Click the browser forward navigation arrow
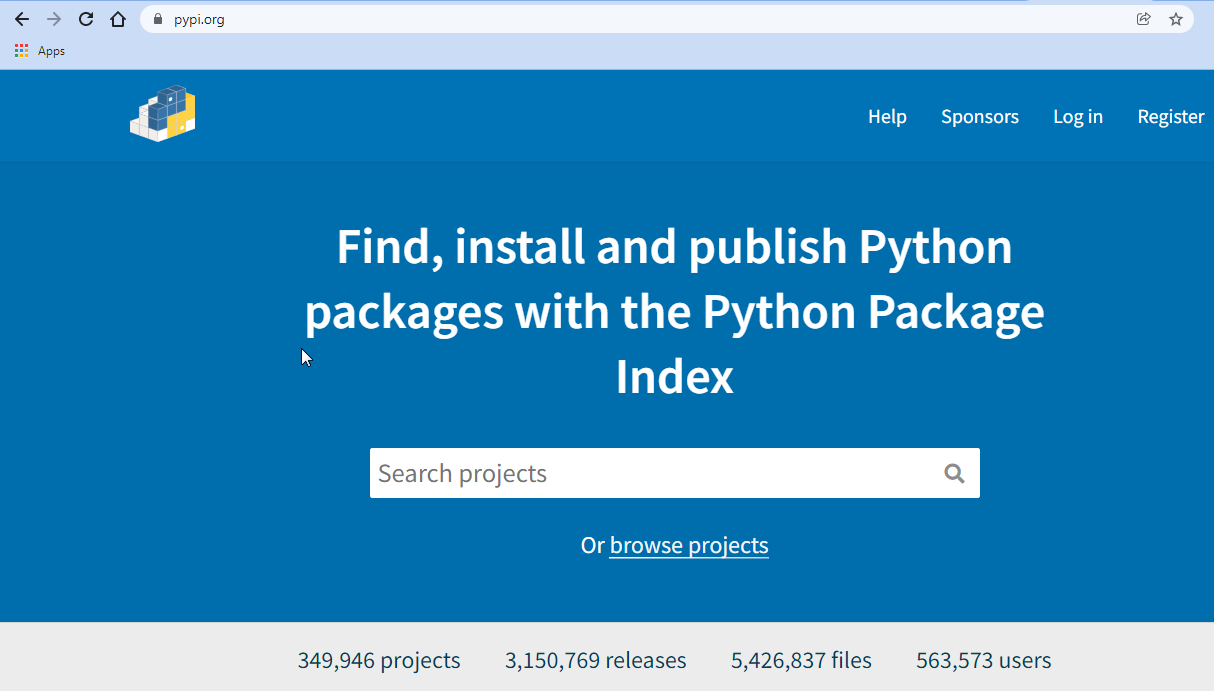 point(52,18)
